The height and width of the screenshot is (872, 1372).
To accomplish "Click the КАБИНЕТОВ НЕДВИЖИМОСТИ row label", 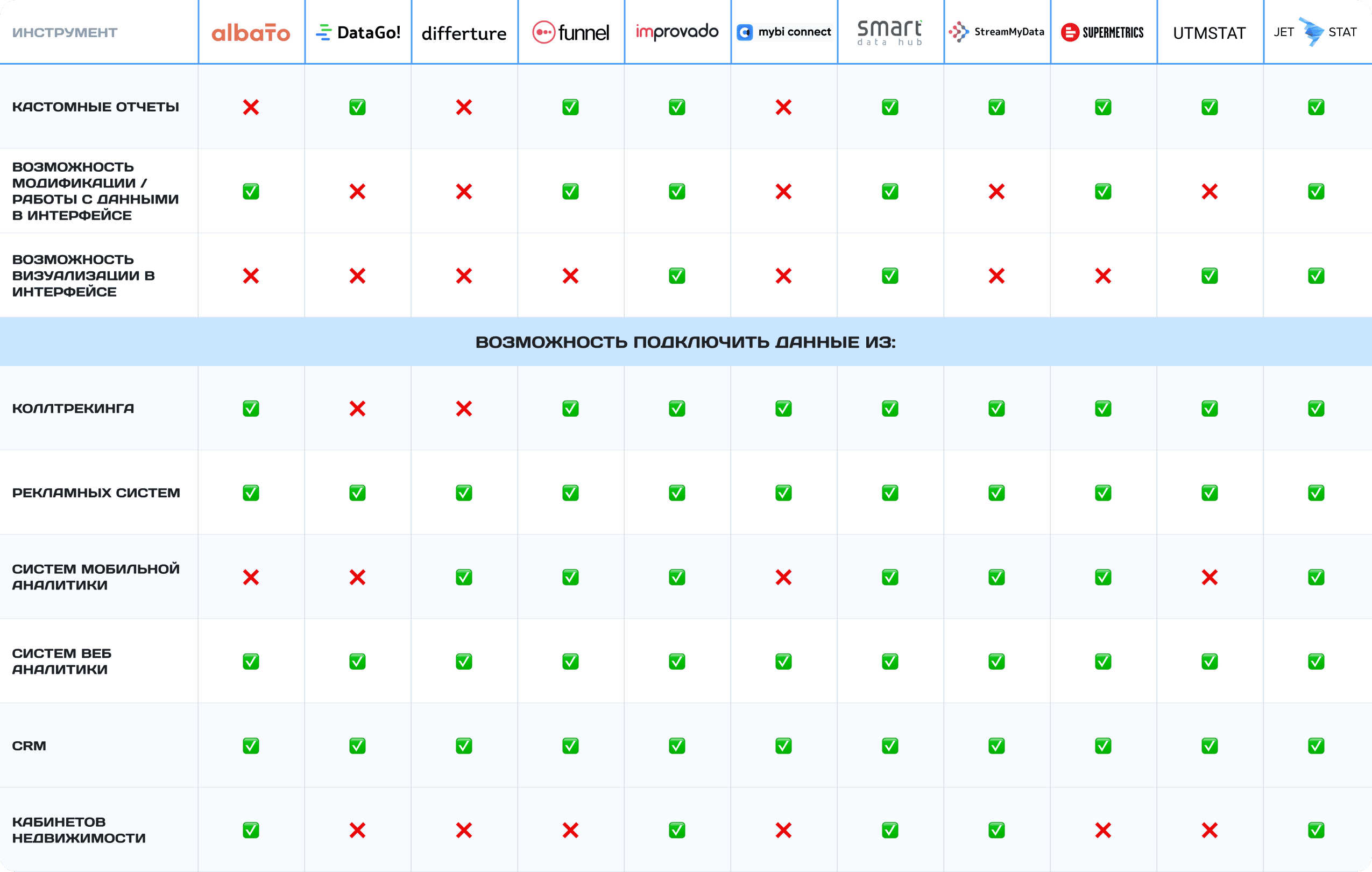I will click(x=79, y=831).
